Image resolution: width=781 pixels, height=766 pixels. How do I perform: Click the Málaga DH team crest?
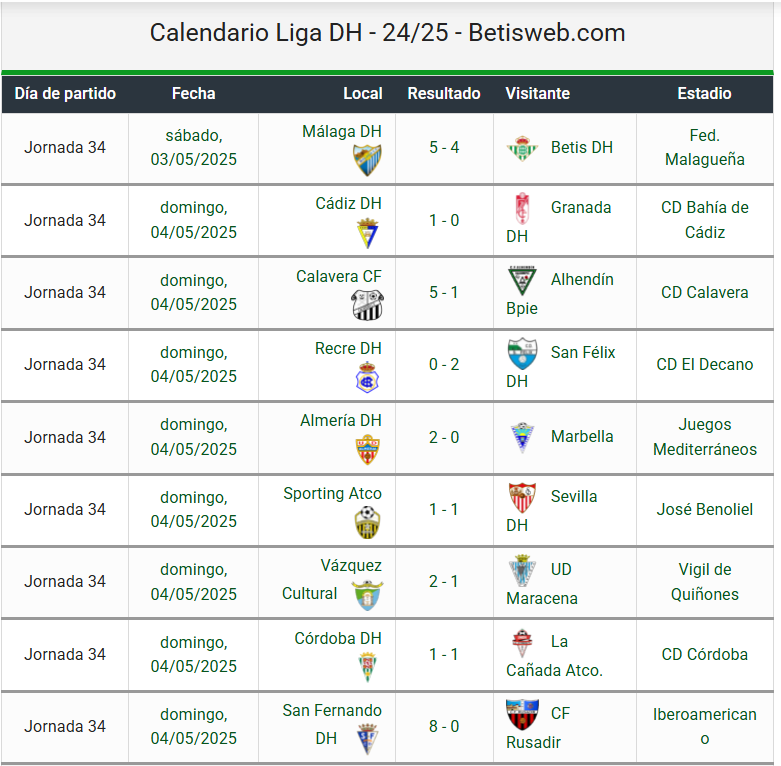click(x=367, y=160)
